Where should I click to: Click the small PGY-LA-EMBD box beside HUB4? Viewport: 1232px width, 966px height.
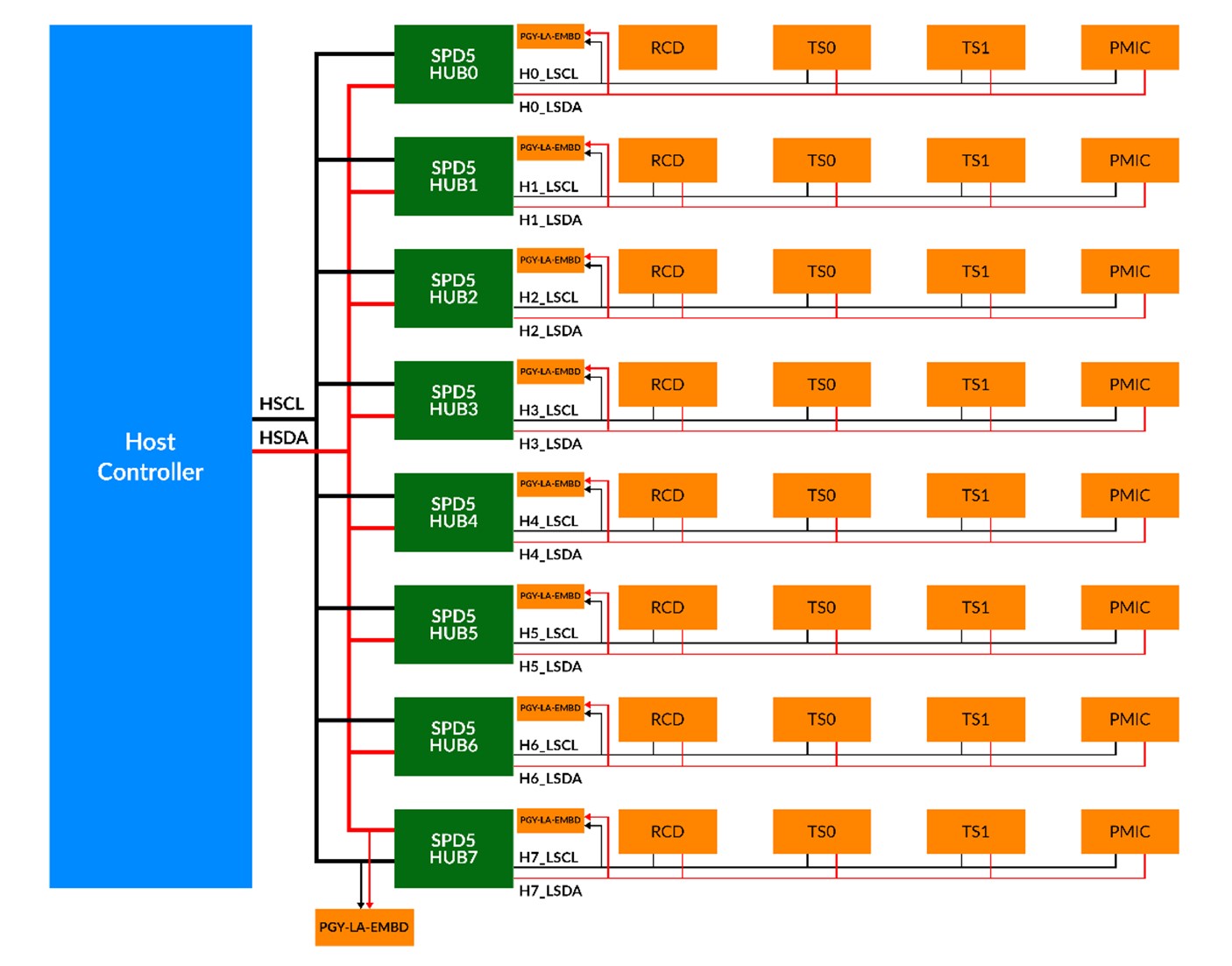click(x=550, y=484)
